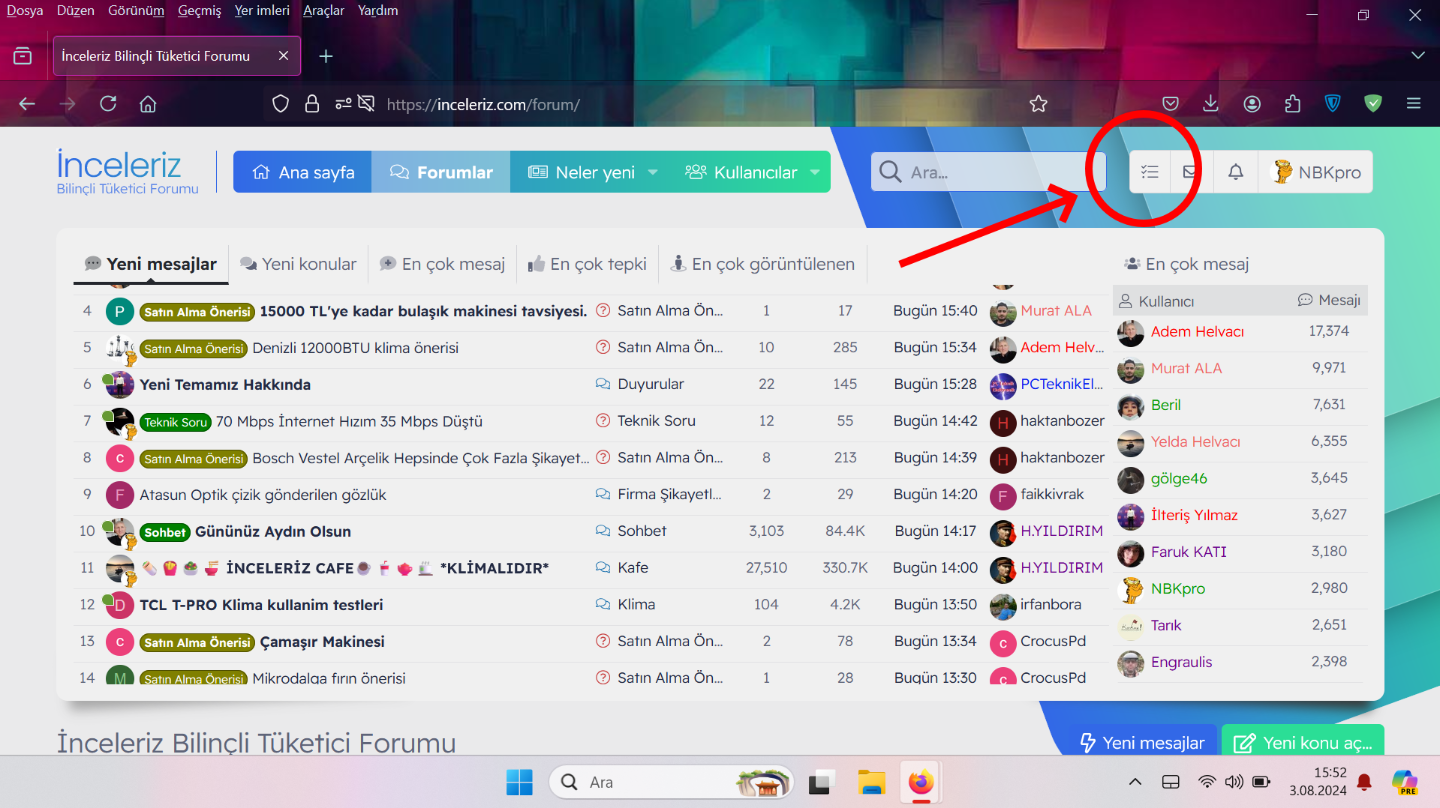The width and height of the screenshot is (1440, 808).
Task: Go to the Firefox home page
Action: (x=148, y=104)
